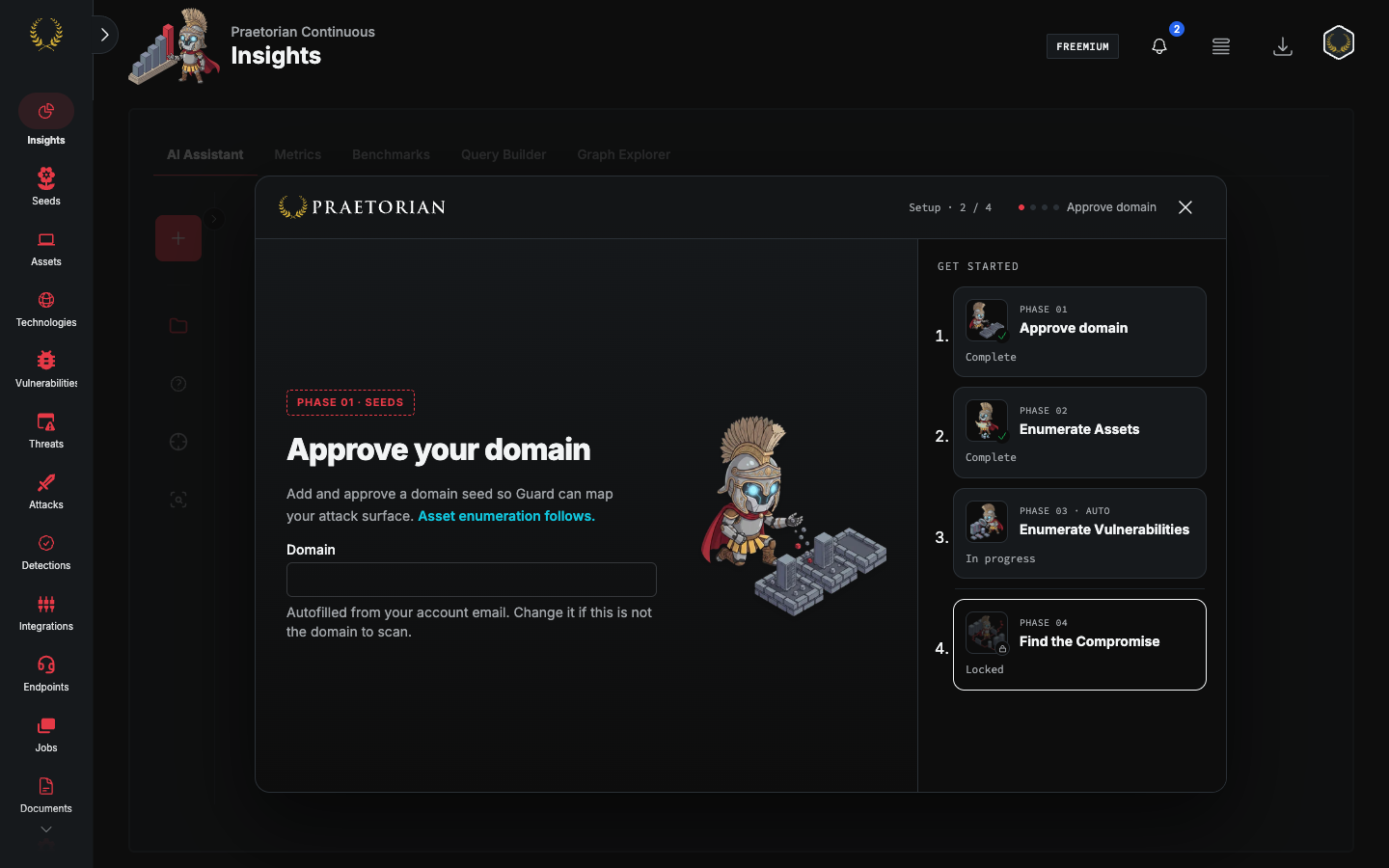This screenshot has height=868, width=1389.
Task: Open Vulnerabilities bug icon
Action: tap(46, 360)
